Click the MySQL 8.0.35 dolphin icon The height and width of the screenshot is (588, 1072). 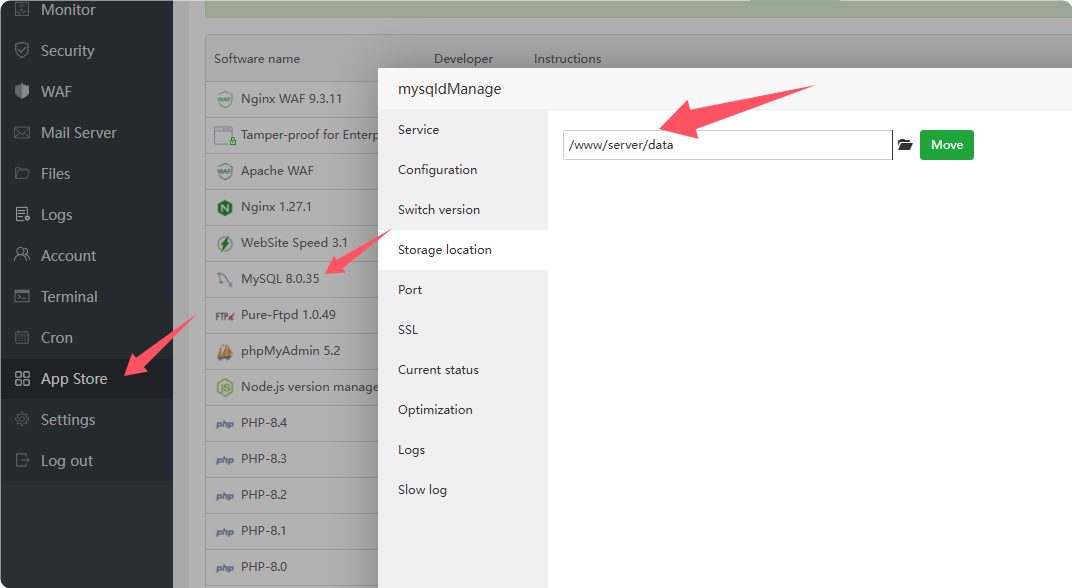click(x=225, y=279)
